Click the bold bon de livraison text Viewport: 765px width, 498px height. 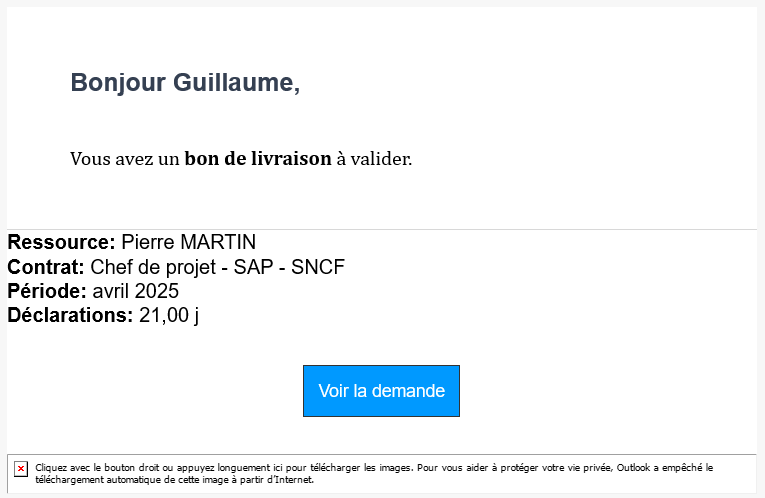tap(258, 159)
